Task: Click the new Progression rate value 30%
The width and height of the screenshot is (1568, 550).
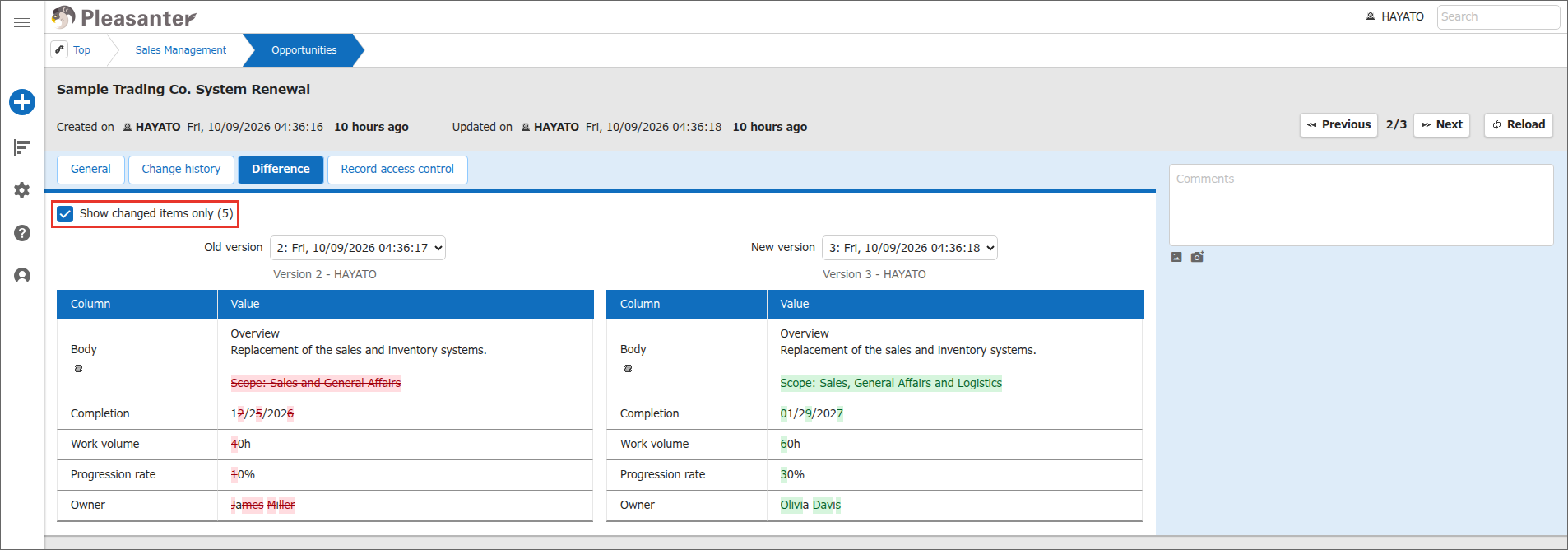Action: click(x=792, y=474)
